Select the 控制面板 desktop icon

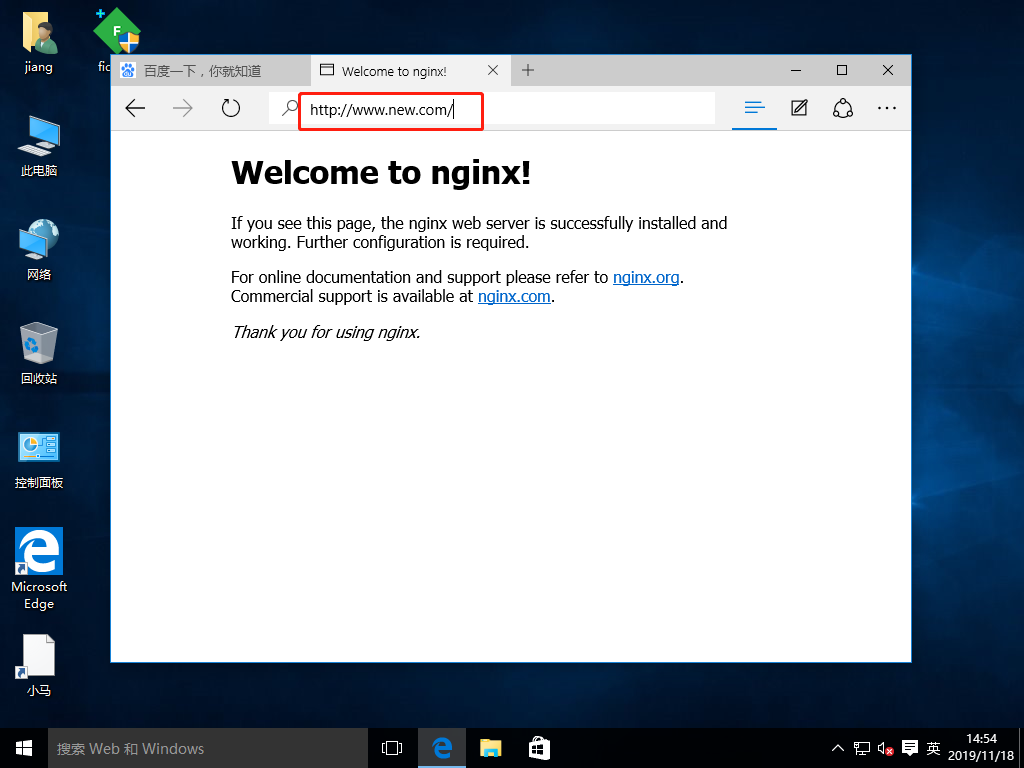coord(39,460)
